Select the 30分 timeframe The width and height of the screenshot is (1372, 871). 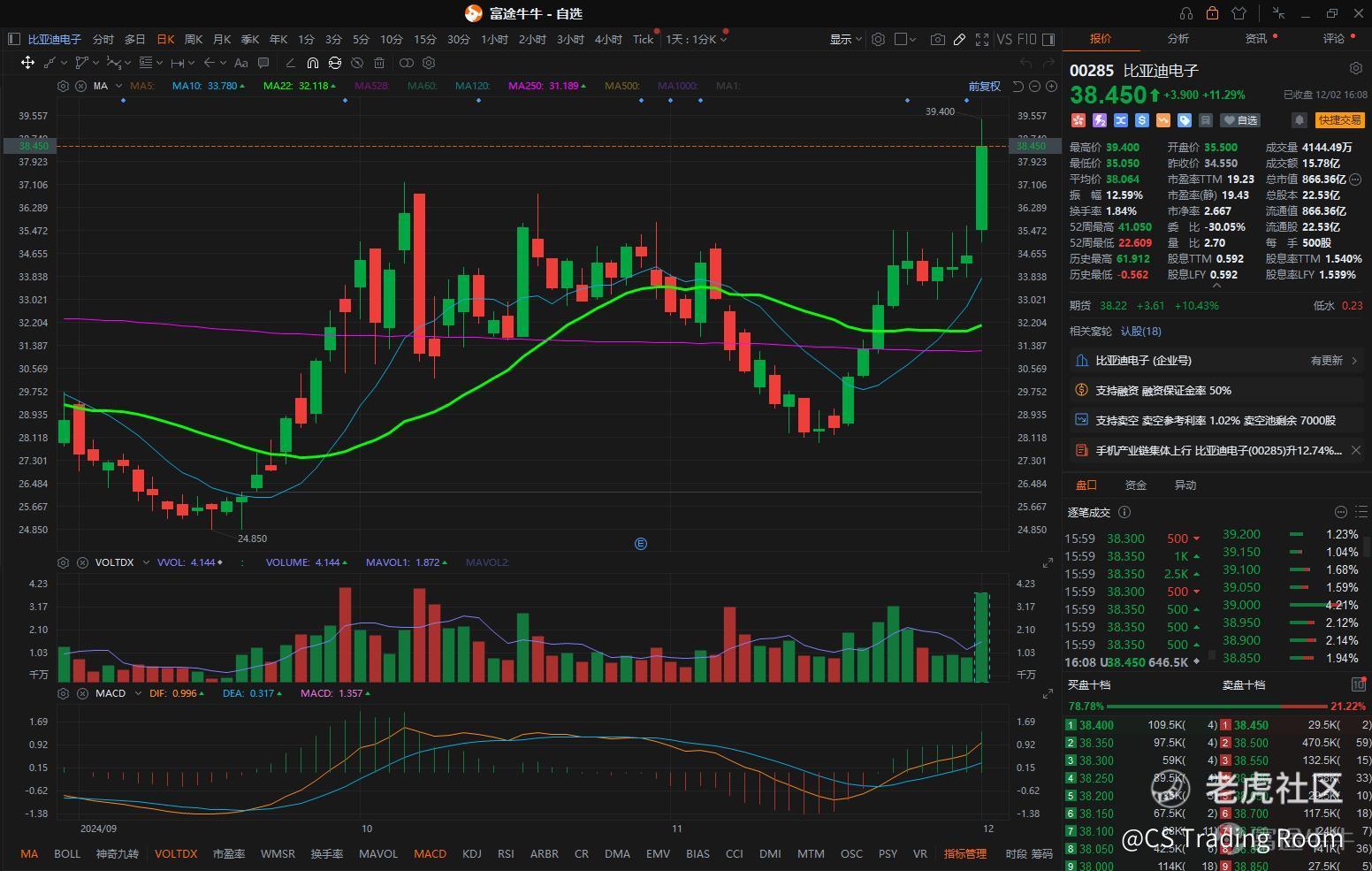[x=459, y=39]
